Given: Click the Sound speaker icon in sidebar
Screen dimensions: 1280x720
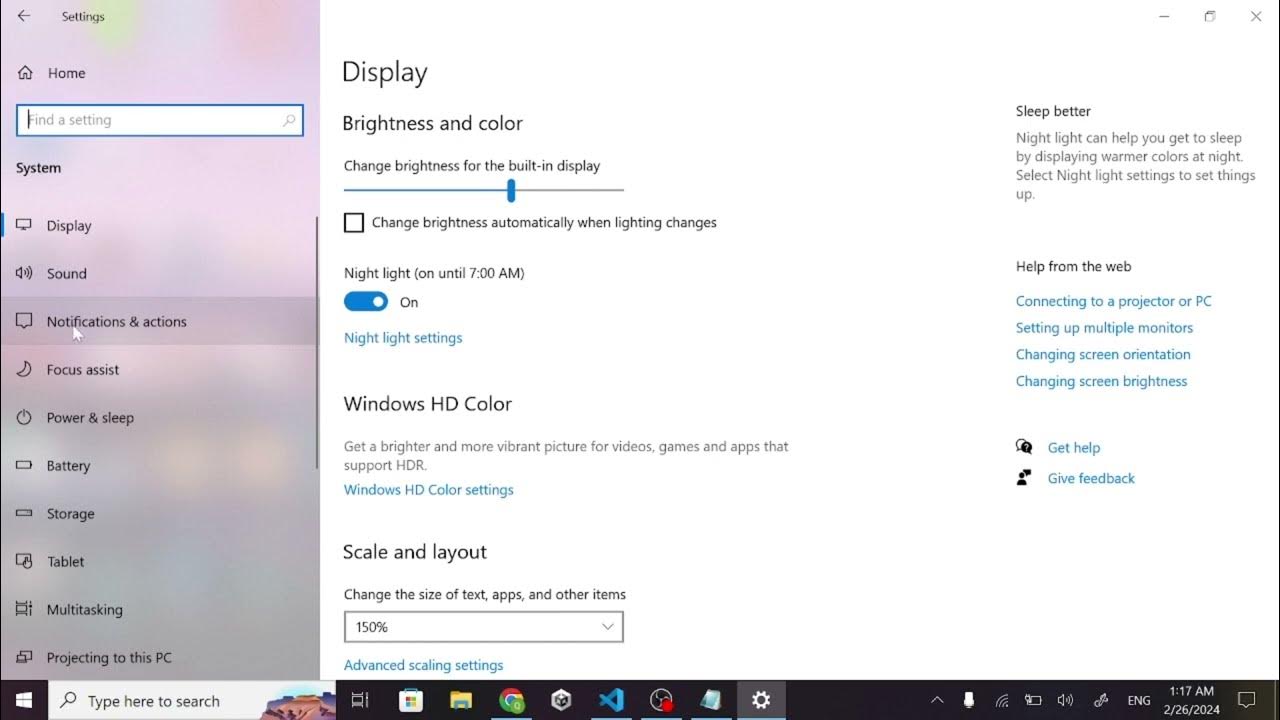Looking at the screenshot, I should tap(24, 273).
